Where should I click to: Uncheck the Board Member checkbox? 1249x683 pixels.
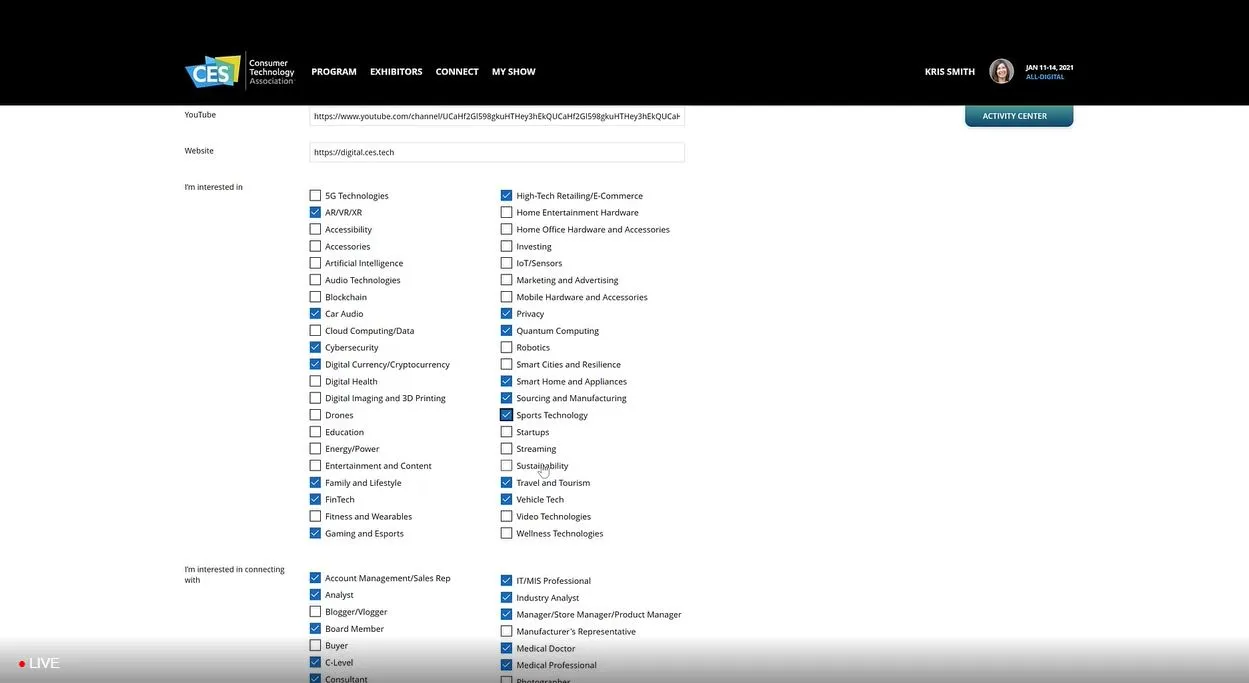point(315,629)
